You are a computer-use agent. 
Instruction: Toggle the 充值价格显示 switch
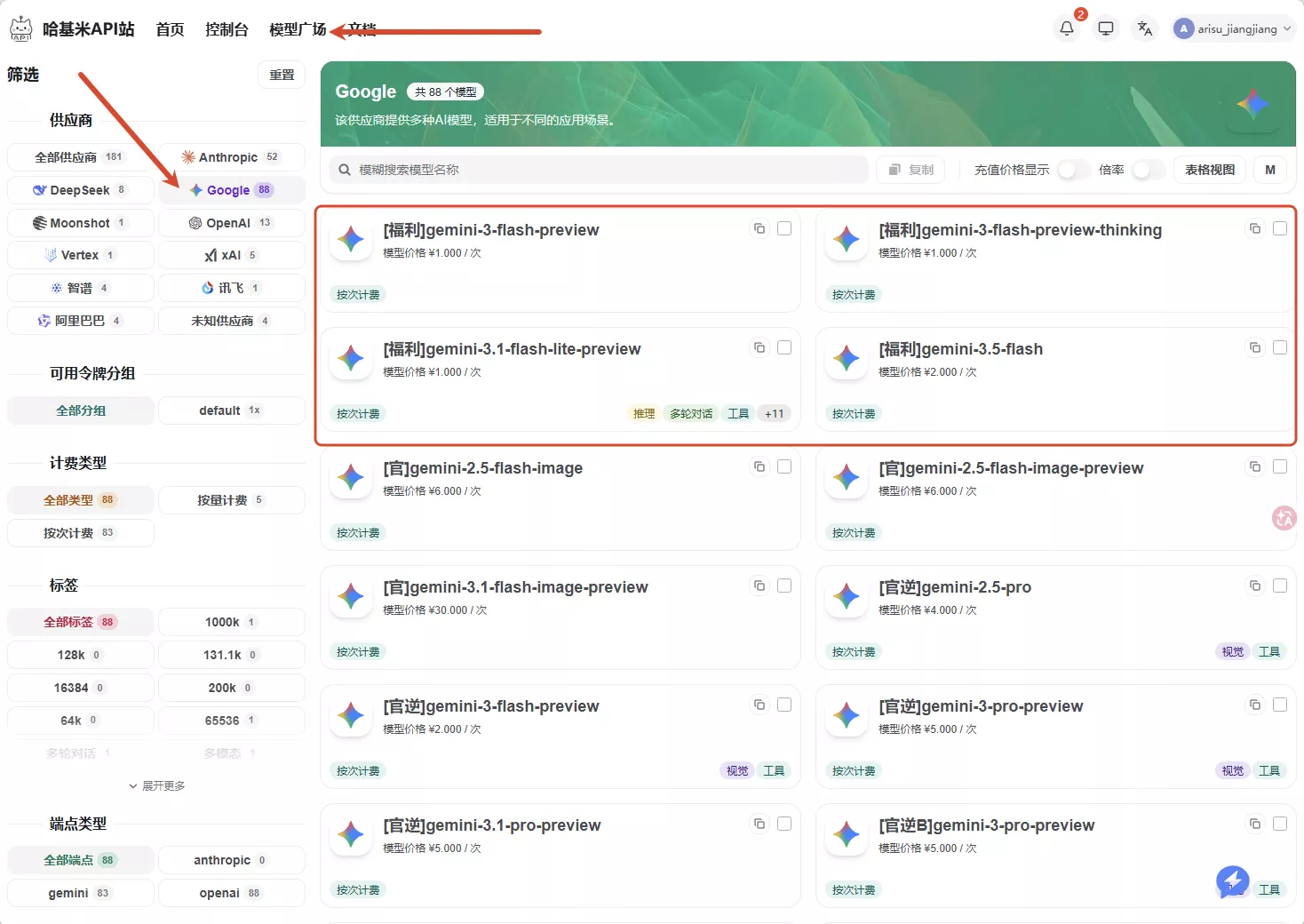(x=1074, y=170)
